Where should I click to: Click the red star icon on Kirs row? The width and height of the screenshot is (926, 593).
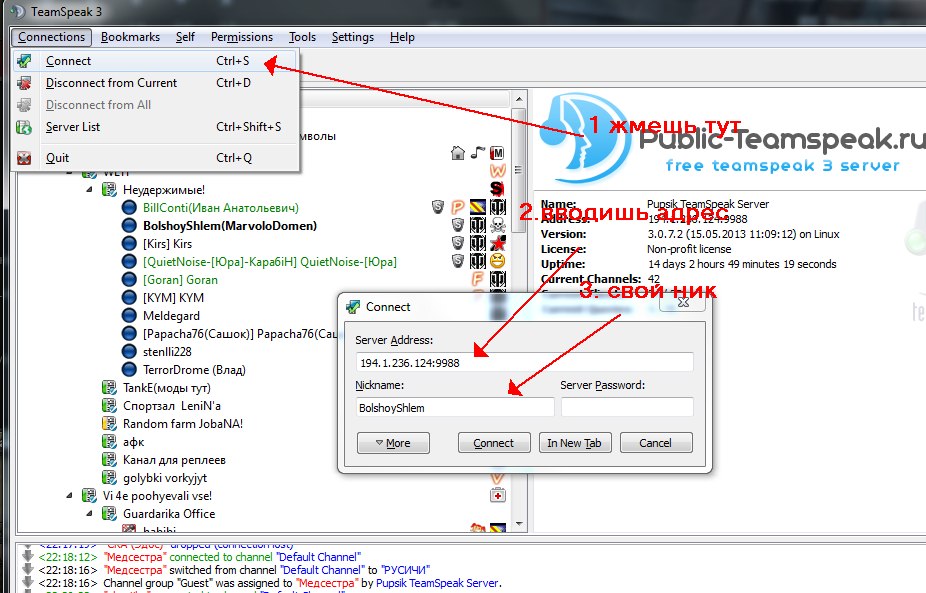coord(498,243)
